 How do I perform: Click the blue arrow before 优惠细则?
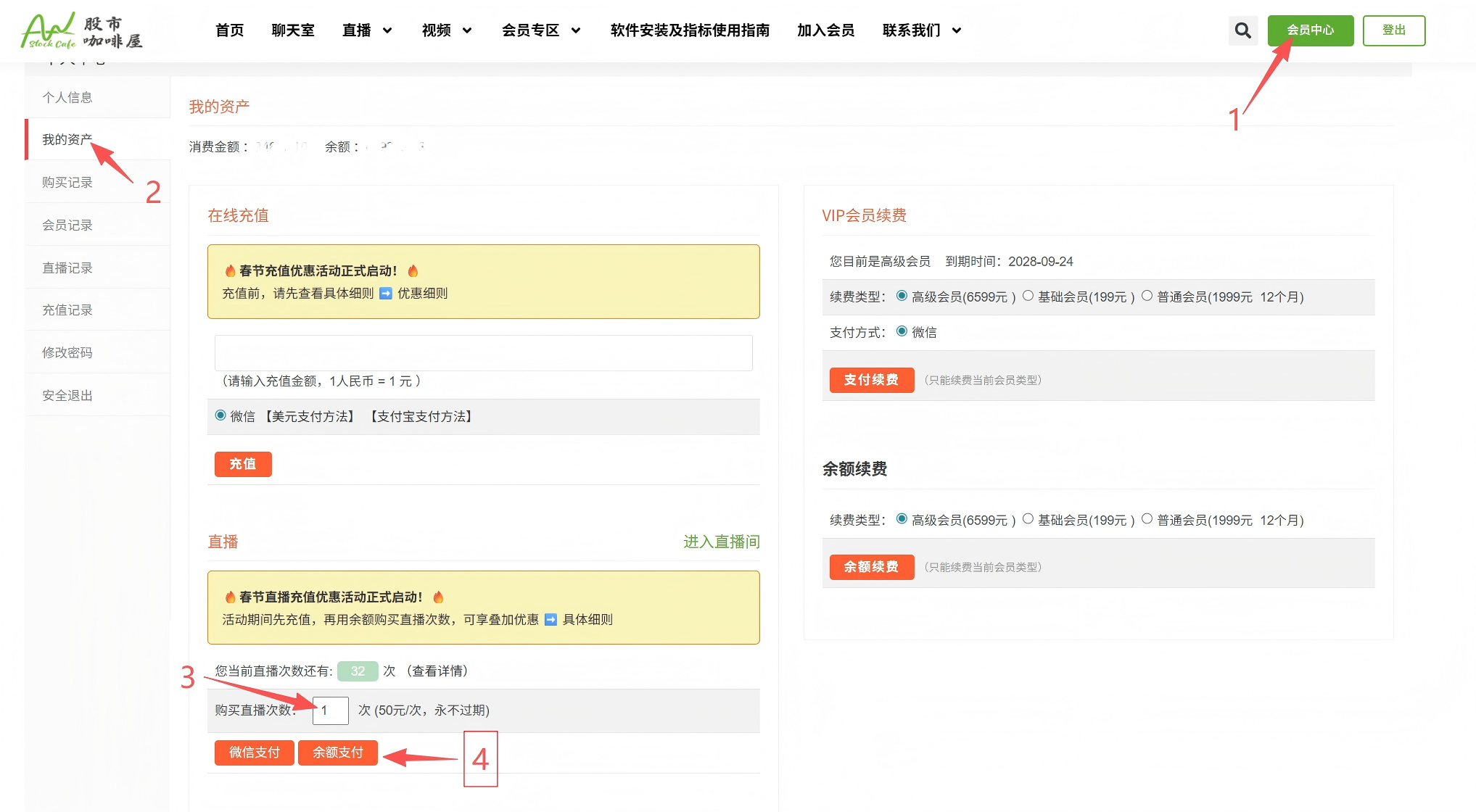click(x=386, y=294)
